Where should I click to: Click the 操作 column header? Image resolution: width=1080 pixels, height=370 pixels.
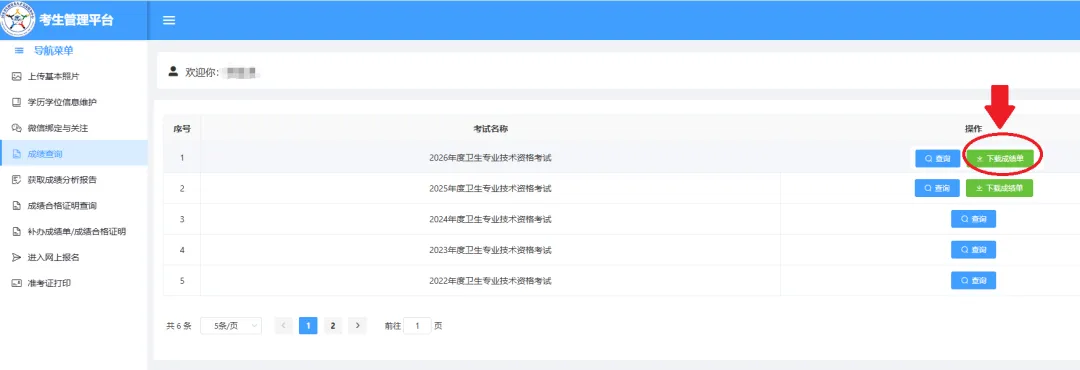(973, 129)
